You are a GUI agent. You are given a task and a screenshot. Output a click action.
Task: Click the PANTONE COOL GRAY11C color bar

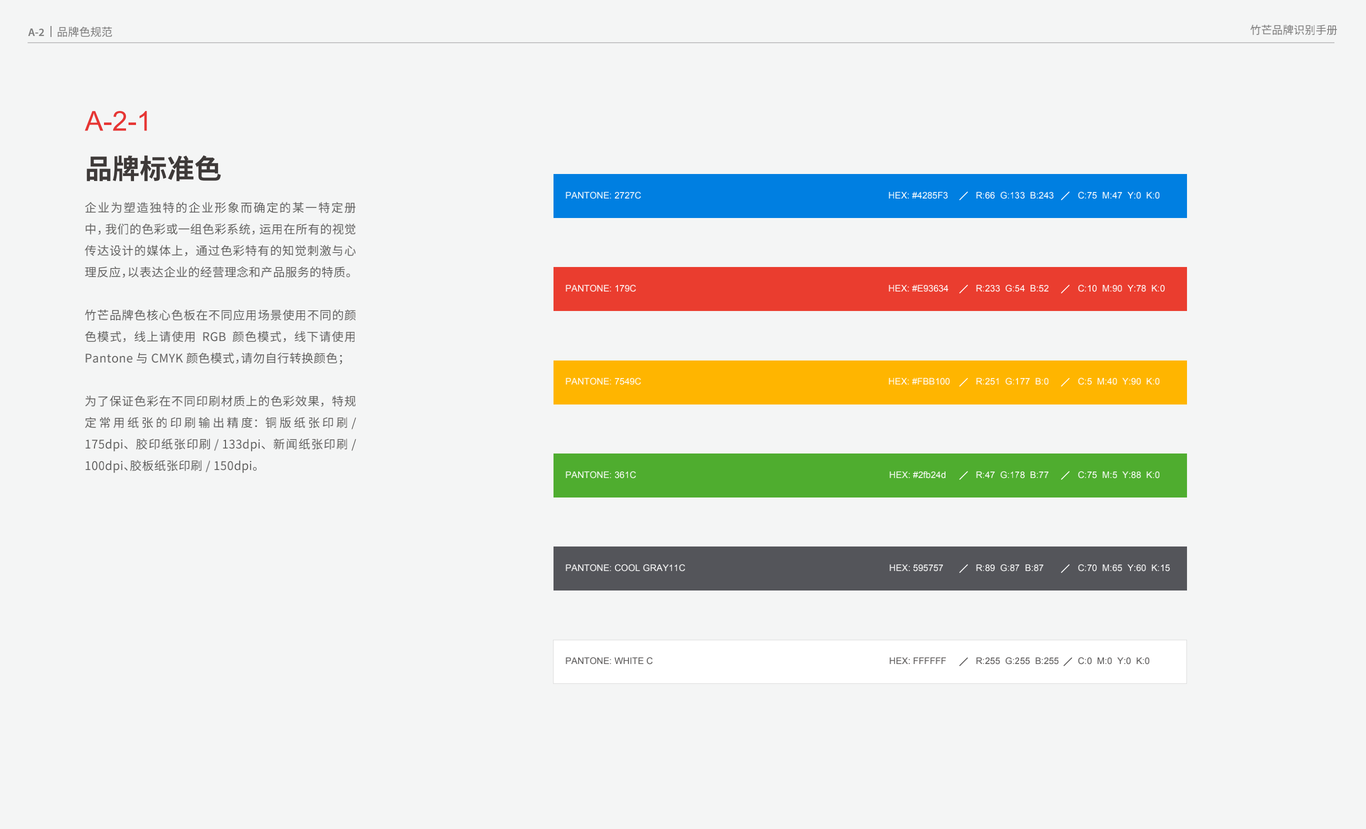[x=870, y=568]
